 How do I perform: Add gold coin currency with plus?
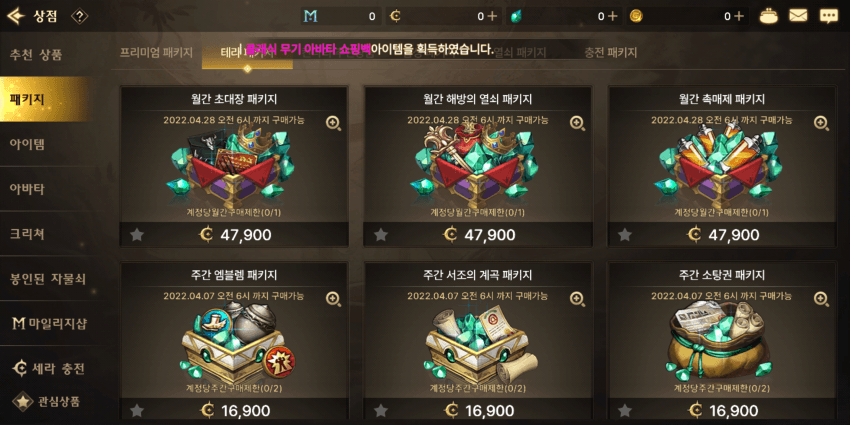click(x=738, y=16)
